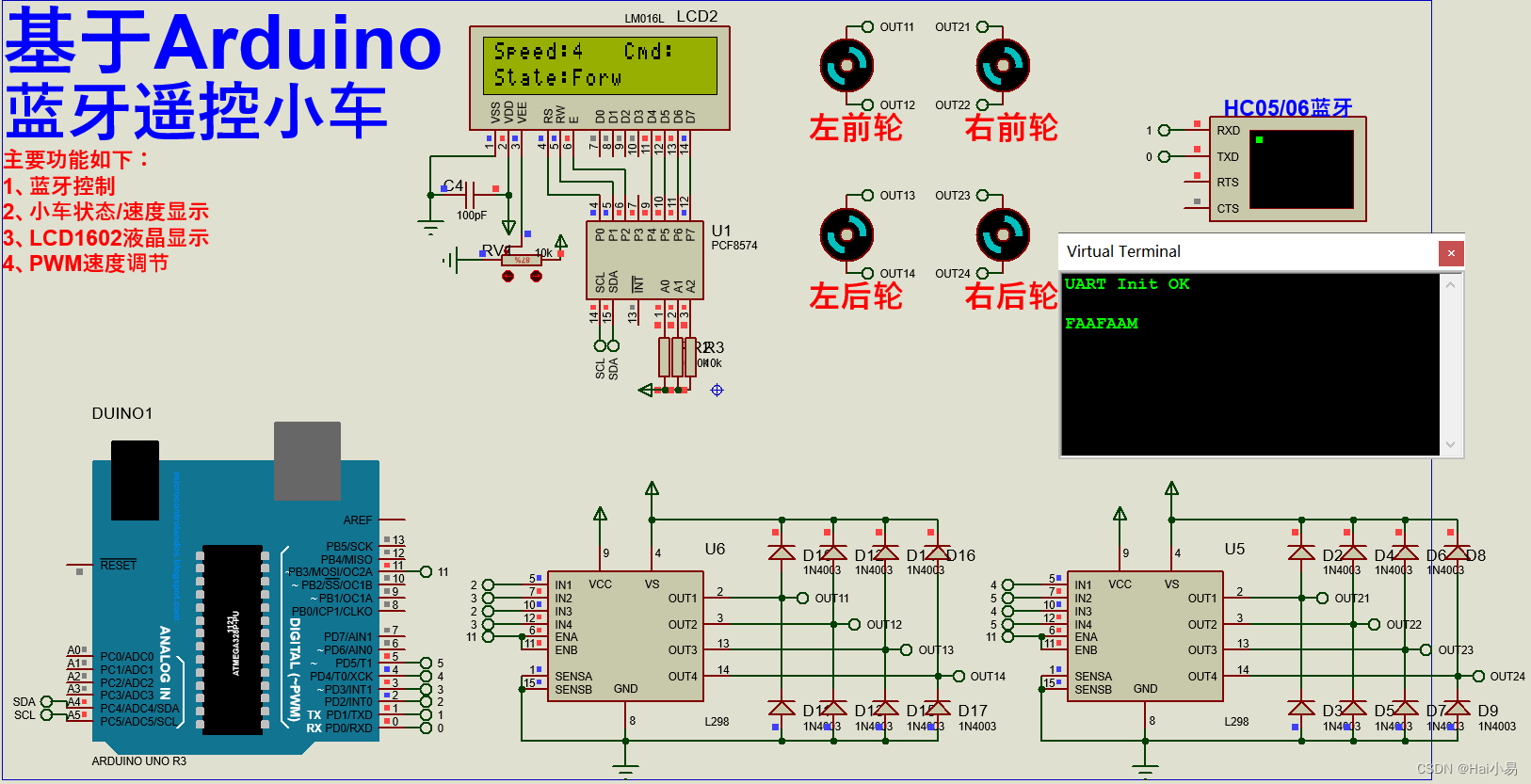Select diode D9 1N4003
The image size is (1531, 784).
pos(1457,708)
